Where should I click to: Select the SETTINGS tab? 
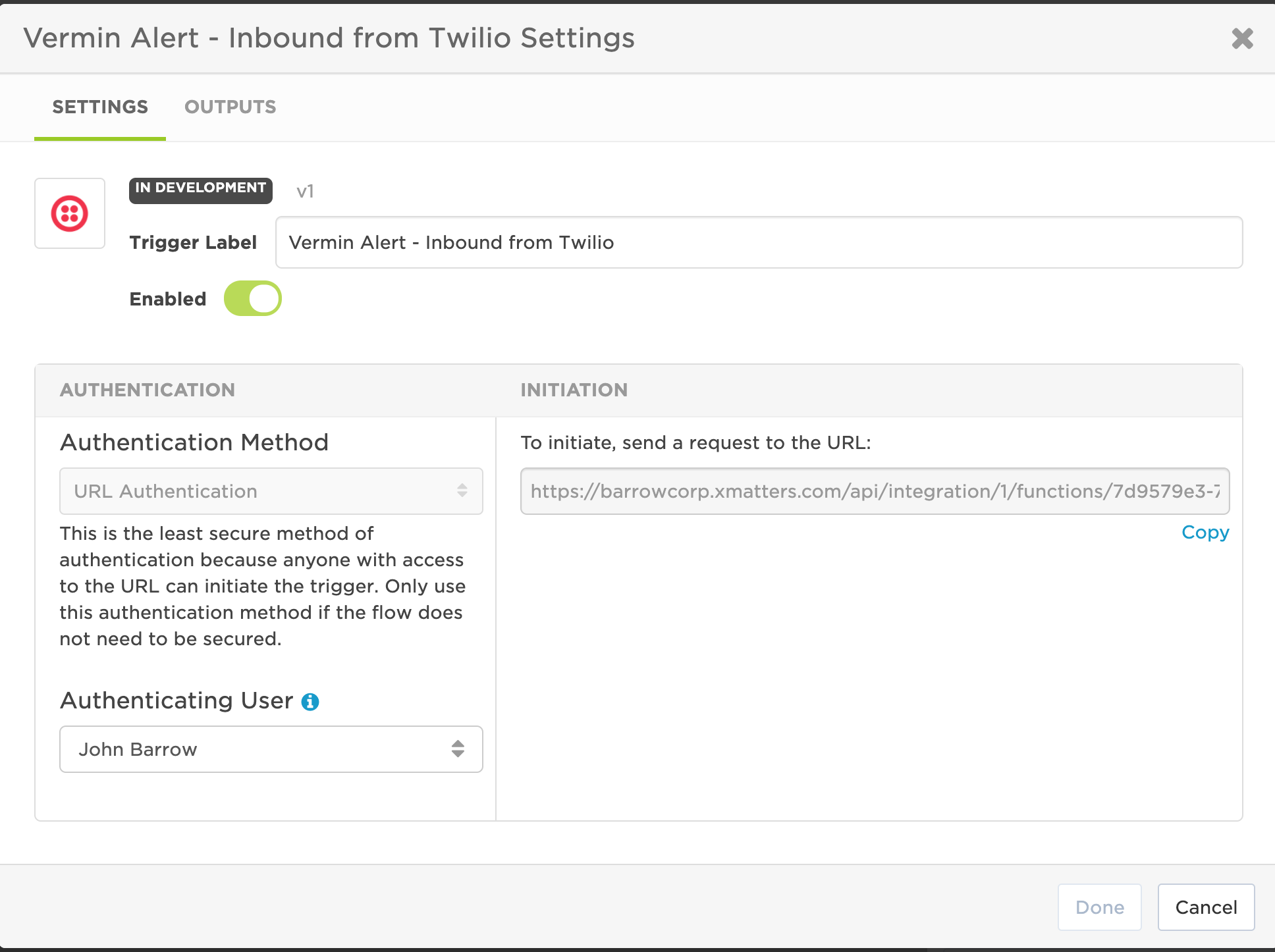pos(100,107)
